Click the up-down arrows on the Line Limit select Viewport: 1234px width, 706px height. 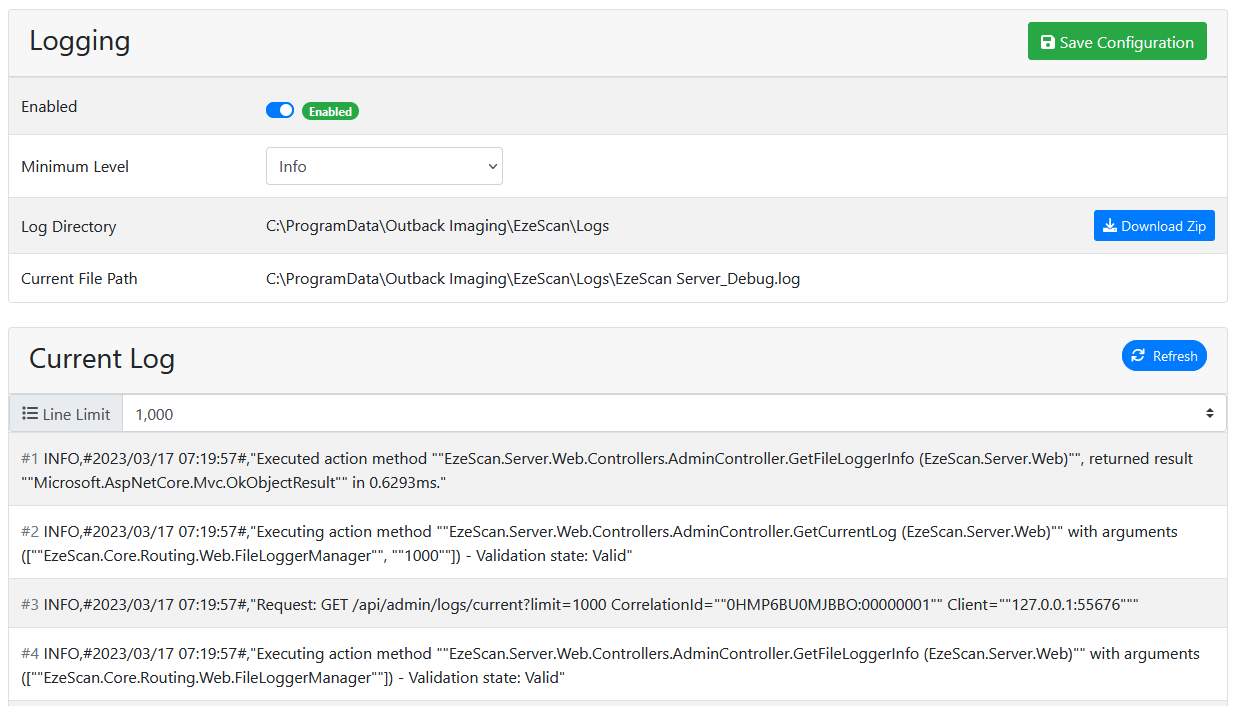pos(1209,413)
